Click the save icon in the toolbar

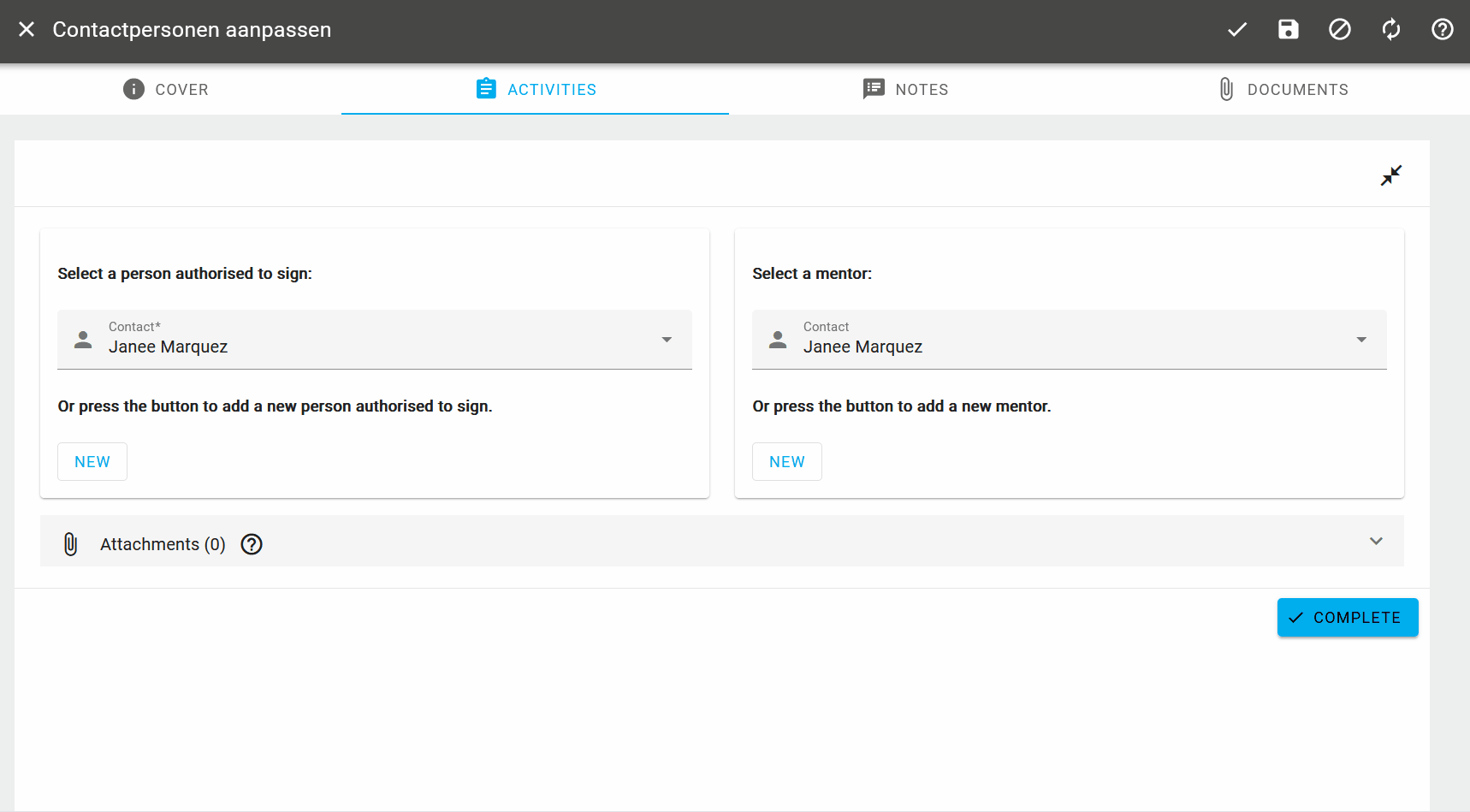(1288, 29)
